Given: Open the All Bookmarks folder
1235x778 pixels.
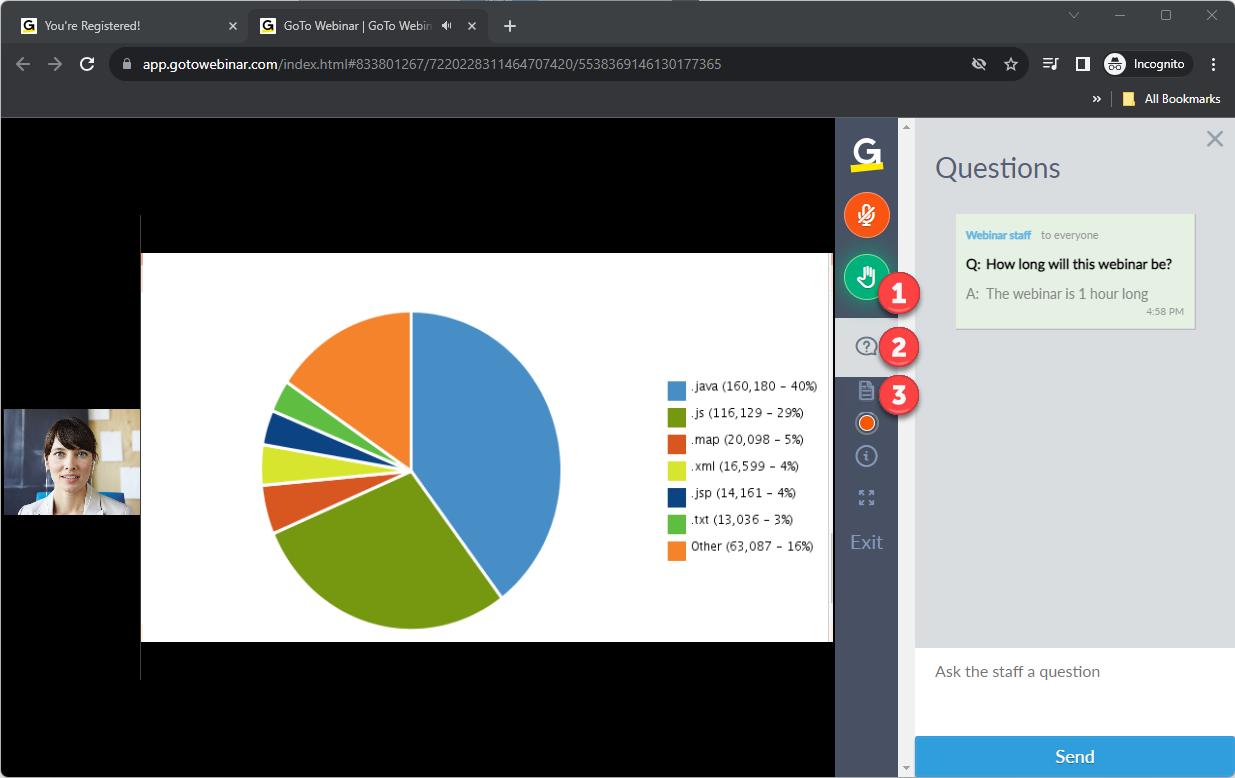Looking at the screenshot, I should tap(1171, 99).
